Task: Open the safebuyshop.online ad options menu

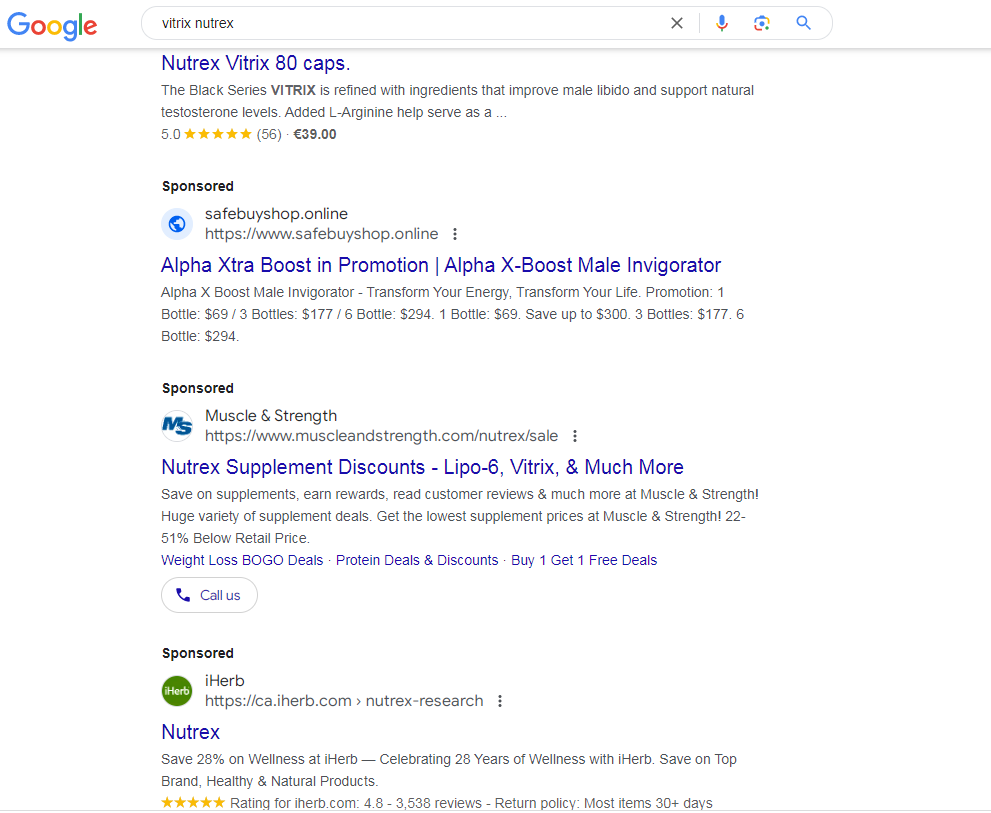Action: (x=455, y=234)
